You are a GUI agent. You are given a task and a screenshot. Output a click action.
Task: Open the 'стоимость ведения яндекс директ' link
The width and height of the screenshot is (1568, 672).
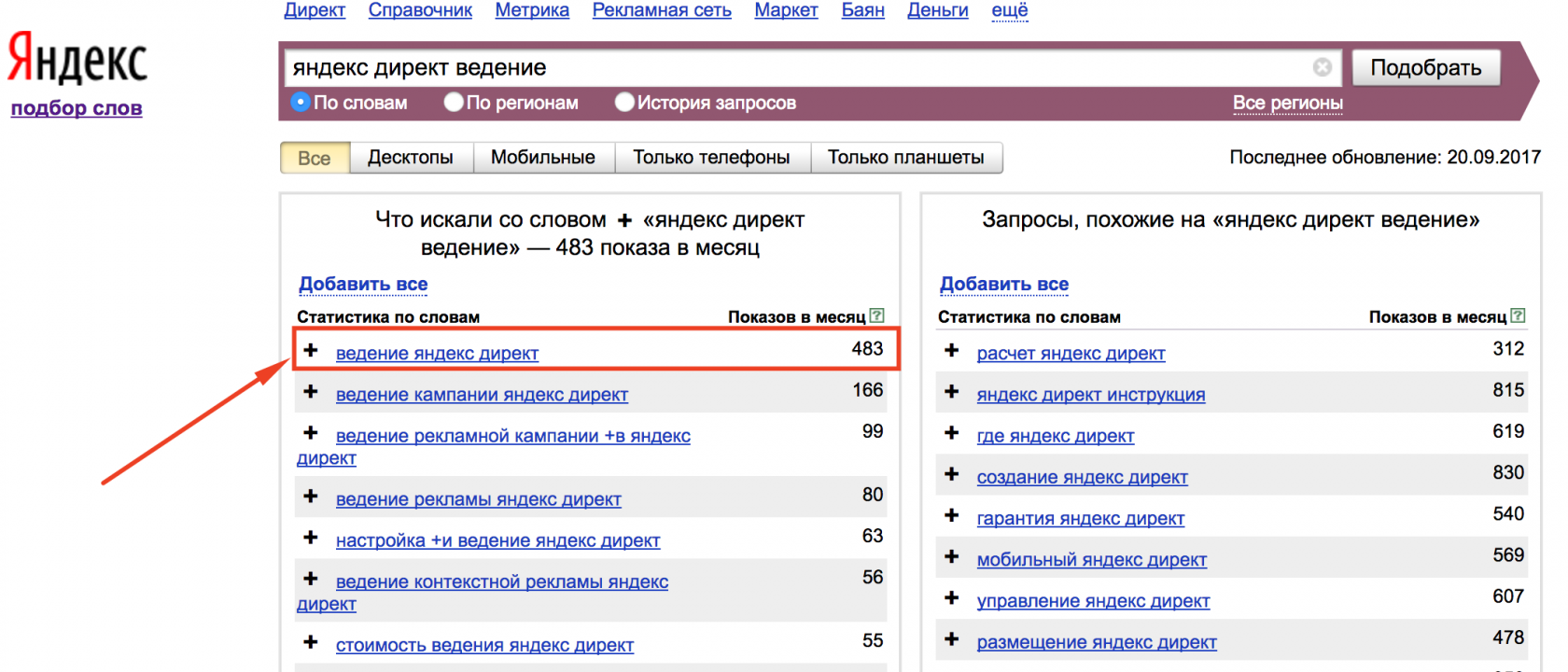pyautogui.click(x=484, y=644)
